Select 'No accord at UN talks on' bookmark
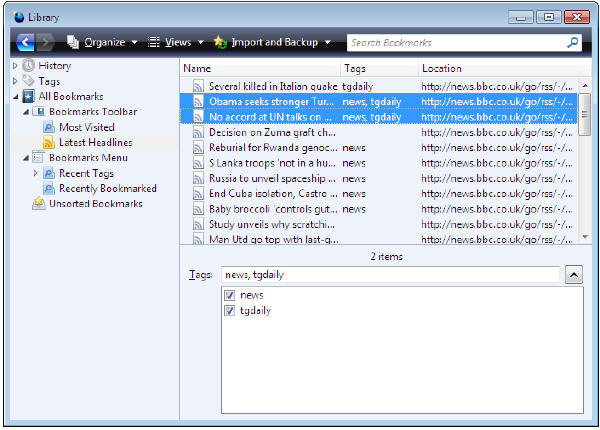 tap(379, 117)
